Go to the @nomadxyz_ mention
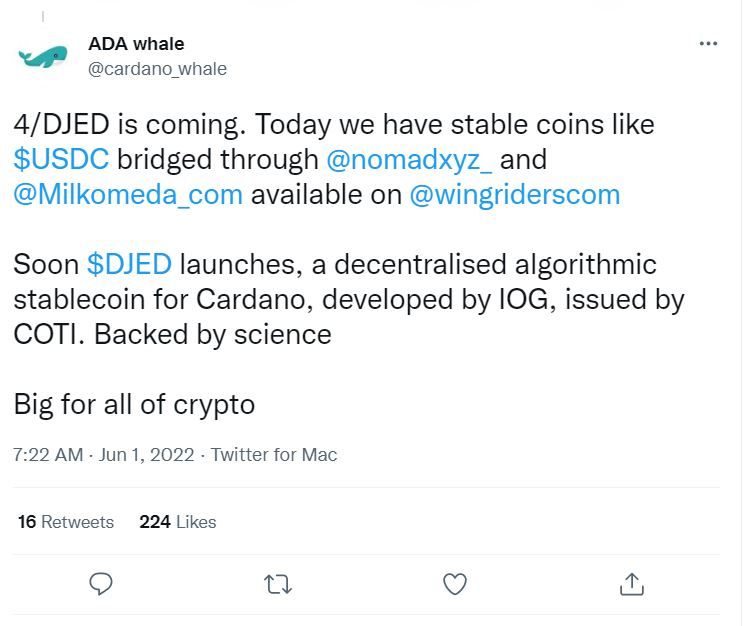This screenshot has height=626, width=746. click(x=409, y=160)
